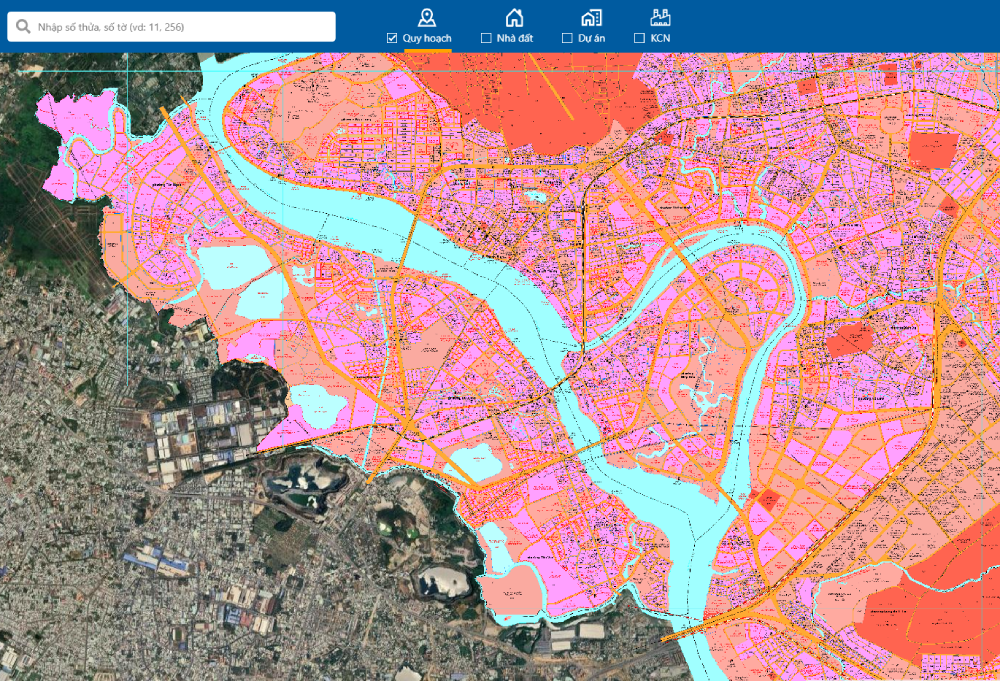Choose the KCN text label
This screenshot has height=681, width=1000.
pos(660,38)
